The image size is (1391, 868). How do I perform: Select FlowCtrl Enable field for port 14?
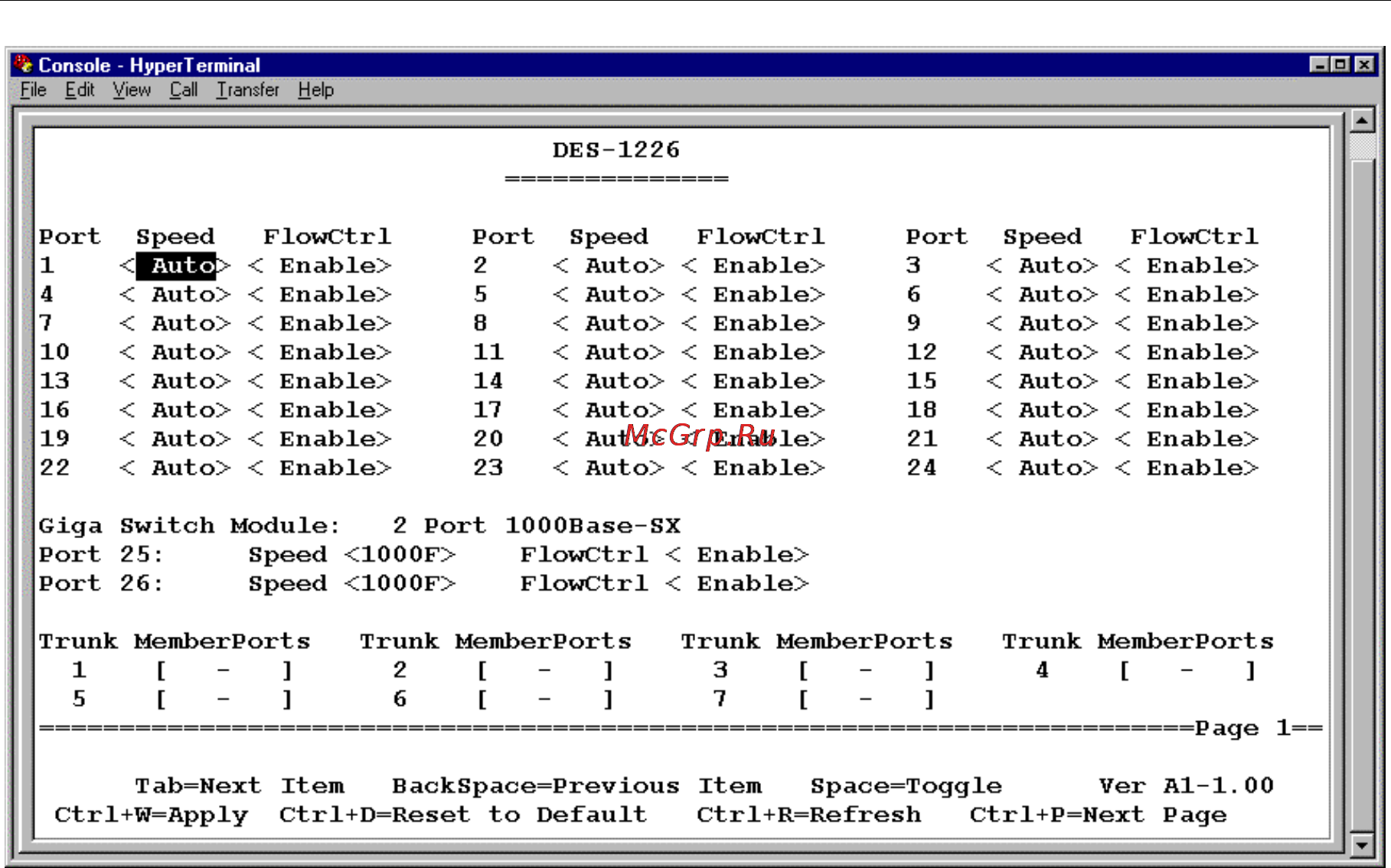[753, 381]
